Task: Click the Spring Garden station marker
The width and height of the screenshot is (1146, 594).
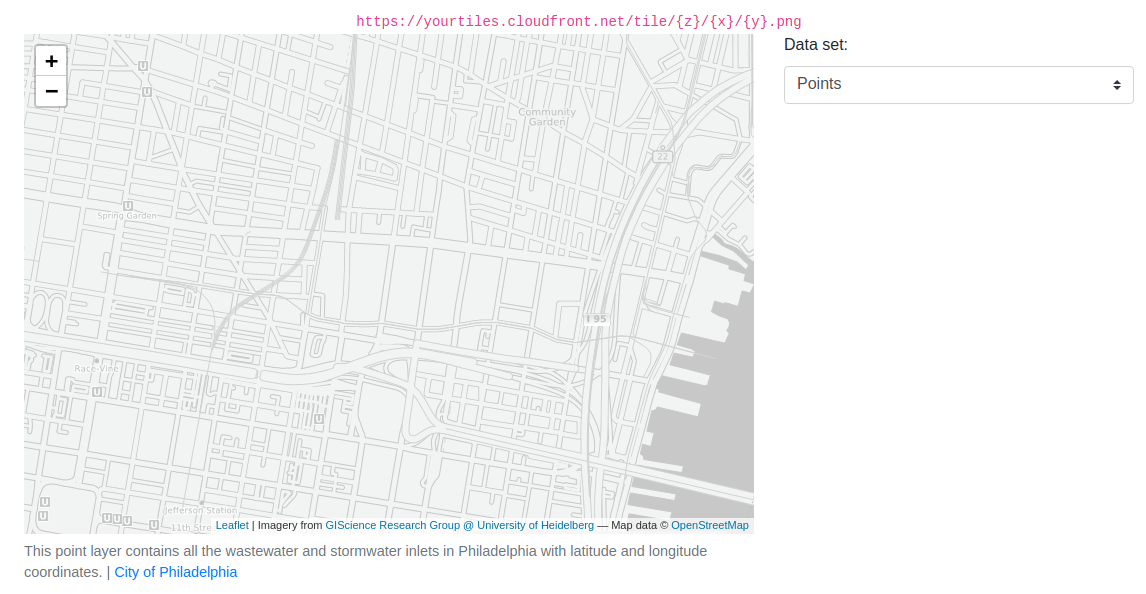Action: pos(126,204)
